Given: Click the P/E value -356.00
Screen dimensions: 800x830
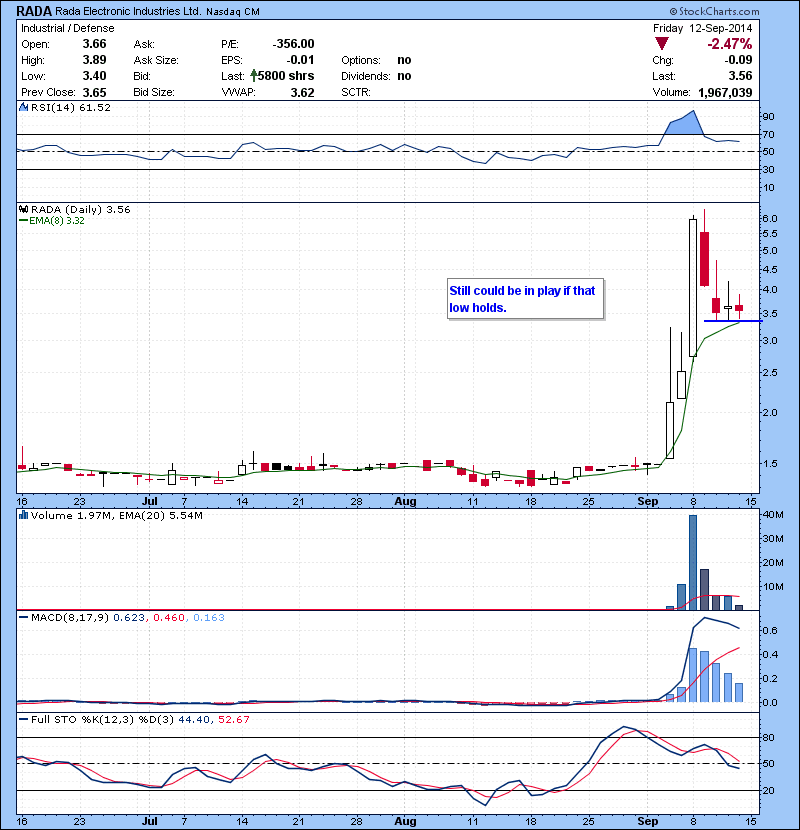Looking at the screenshot, I should 293,44.
